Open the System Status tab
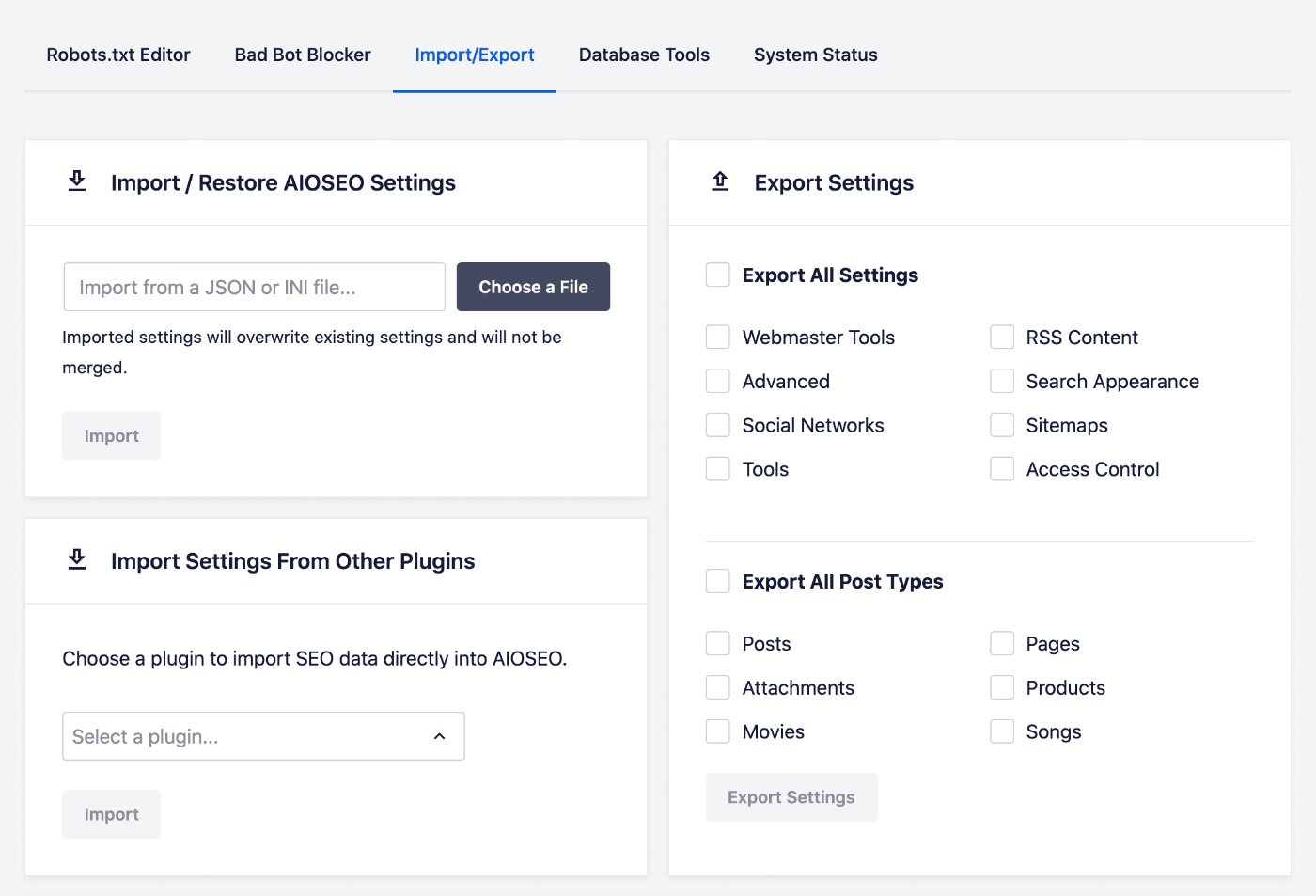 (816, 55)
